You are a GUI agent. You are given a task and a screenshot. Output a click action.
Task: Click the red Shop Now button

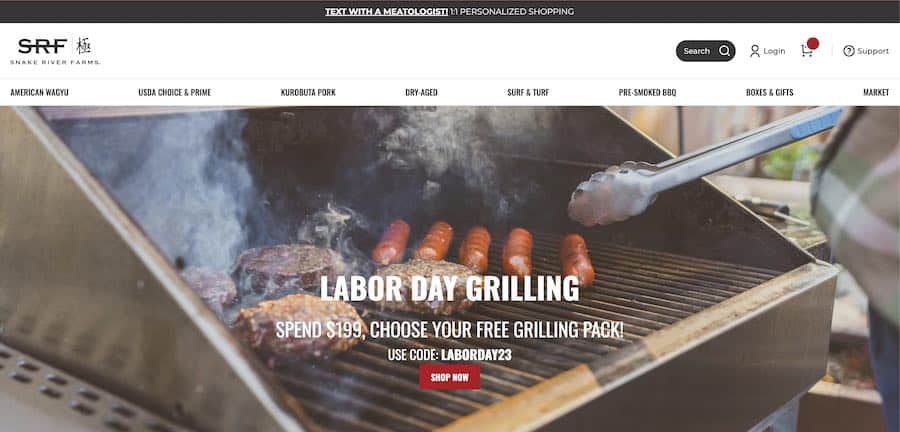(449, 377)
